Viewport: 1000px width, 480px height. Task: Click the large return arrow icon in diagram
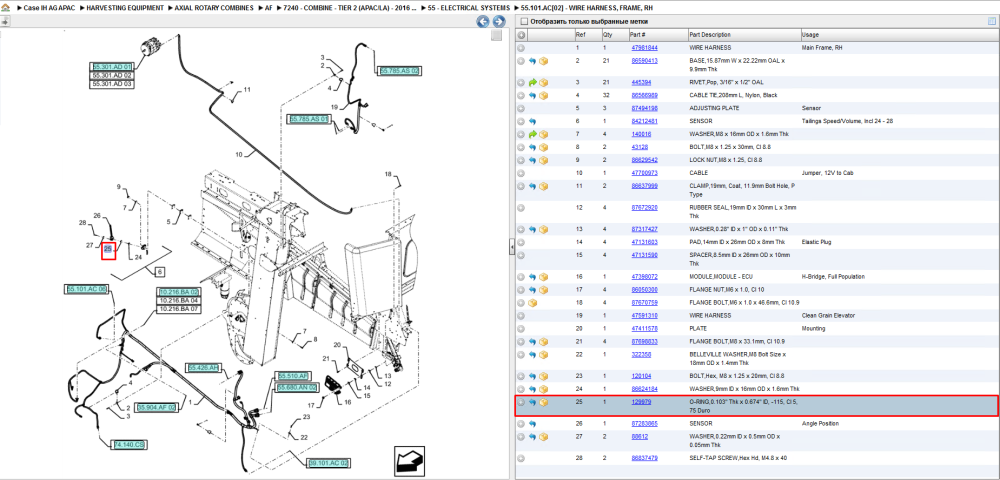pos(407,460)
